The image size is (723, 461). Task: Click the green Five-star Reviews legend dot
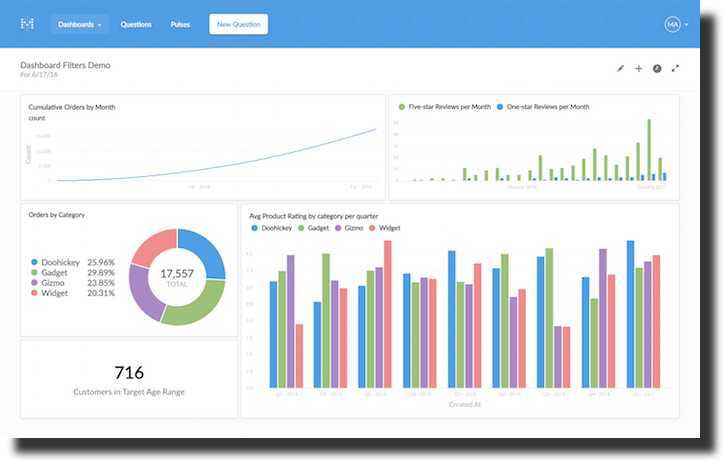[402, 107]
